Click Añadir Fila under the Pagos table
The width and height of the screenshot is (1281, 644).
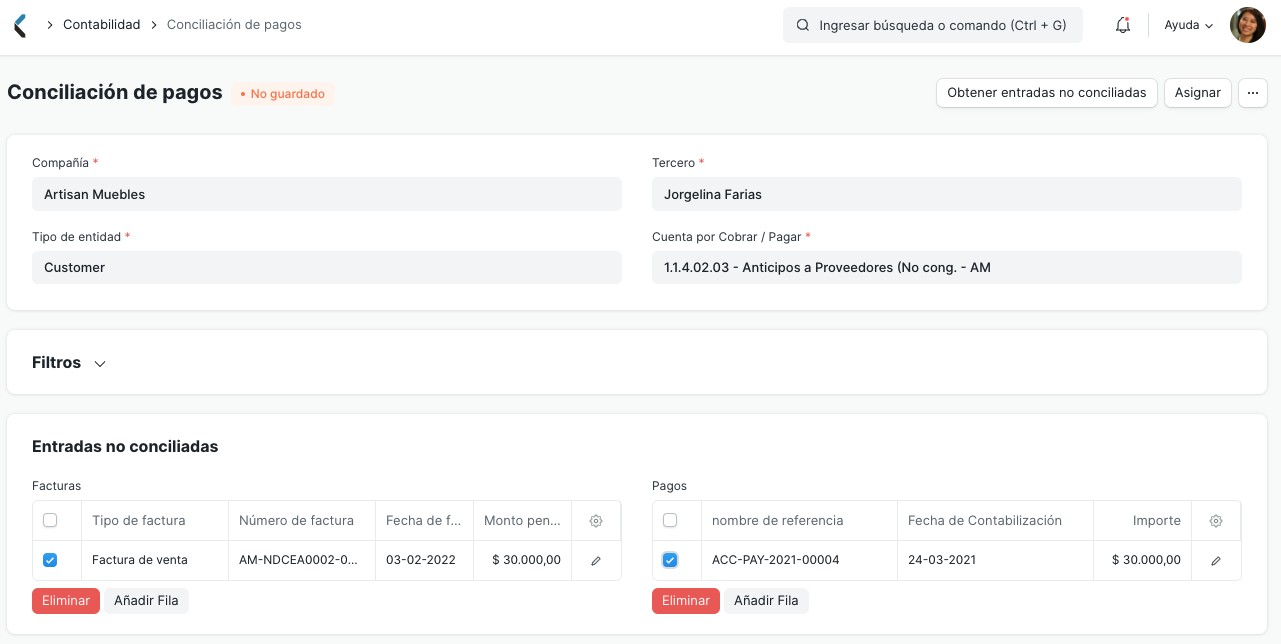coord(766,601)
